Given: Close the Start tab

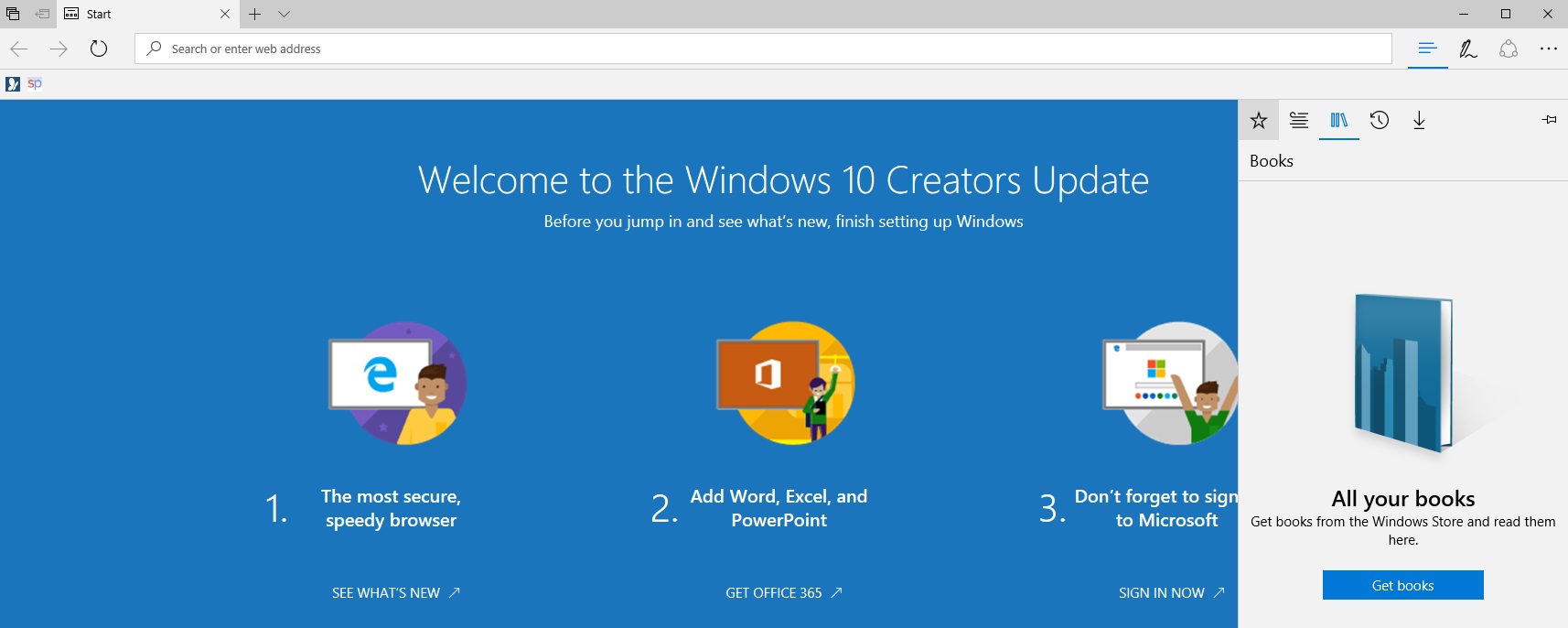Looking at the screenshot, I should coord(225,14).
